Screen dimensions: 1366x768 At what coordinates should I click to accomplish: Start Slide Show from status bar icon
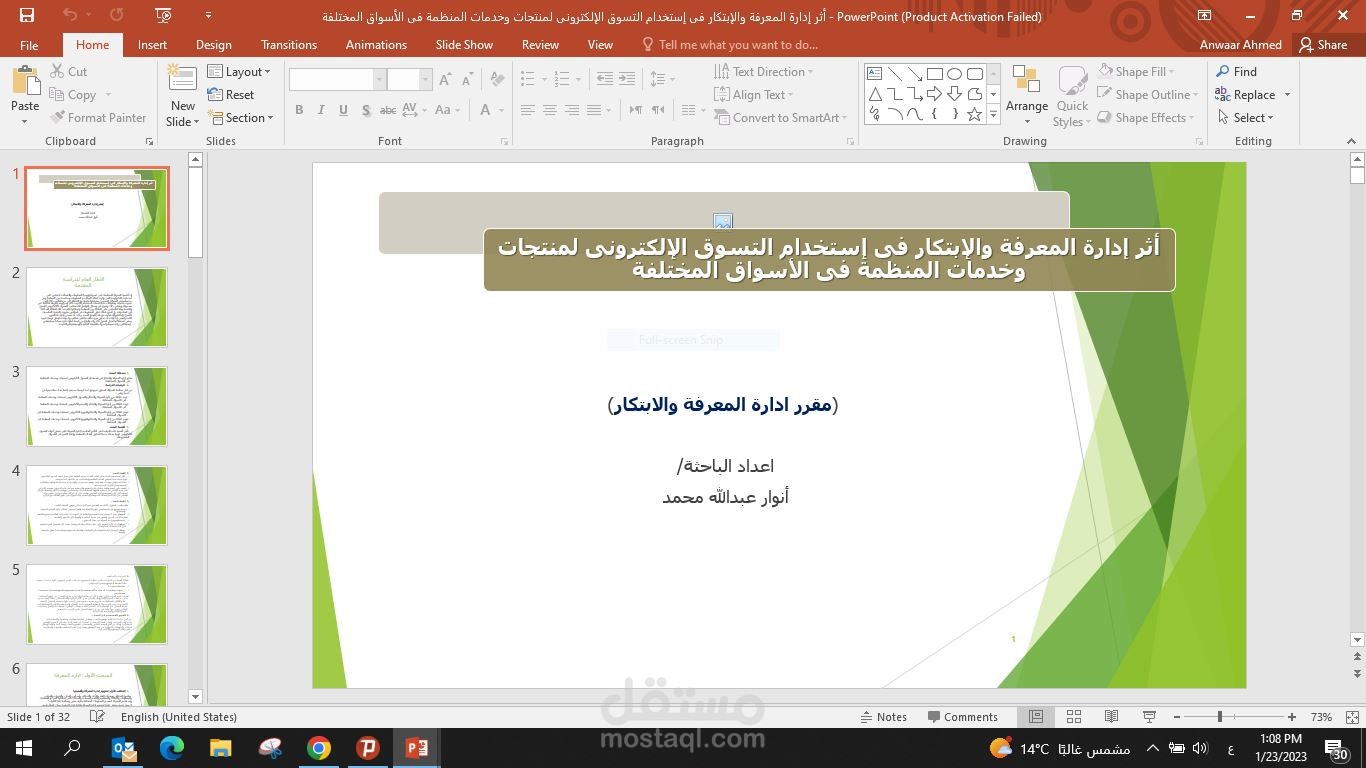[x=1149, y=717]
